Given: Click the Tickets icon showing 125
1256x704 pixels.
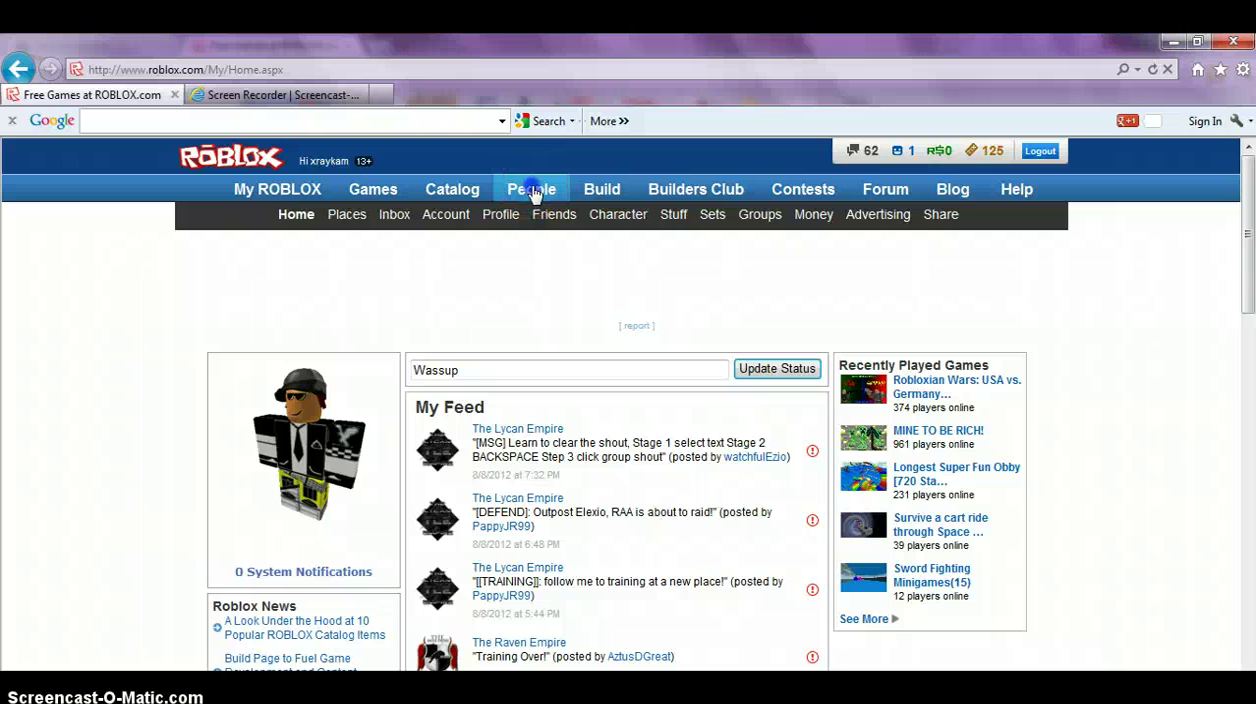Looking at the screenshot, I should [x=971, y=151].
